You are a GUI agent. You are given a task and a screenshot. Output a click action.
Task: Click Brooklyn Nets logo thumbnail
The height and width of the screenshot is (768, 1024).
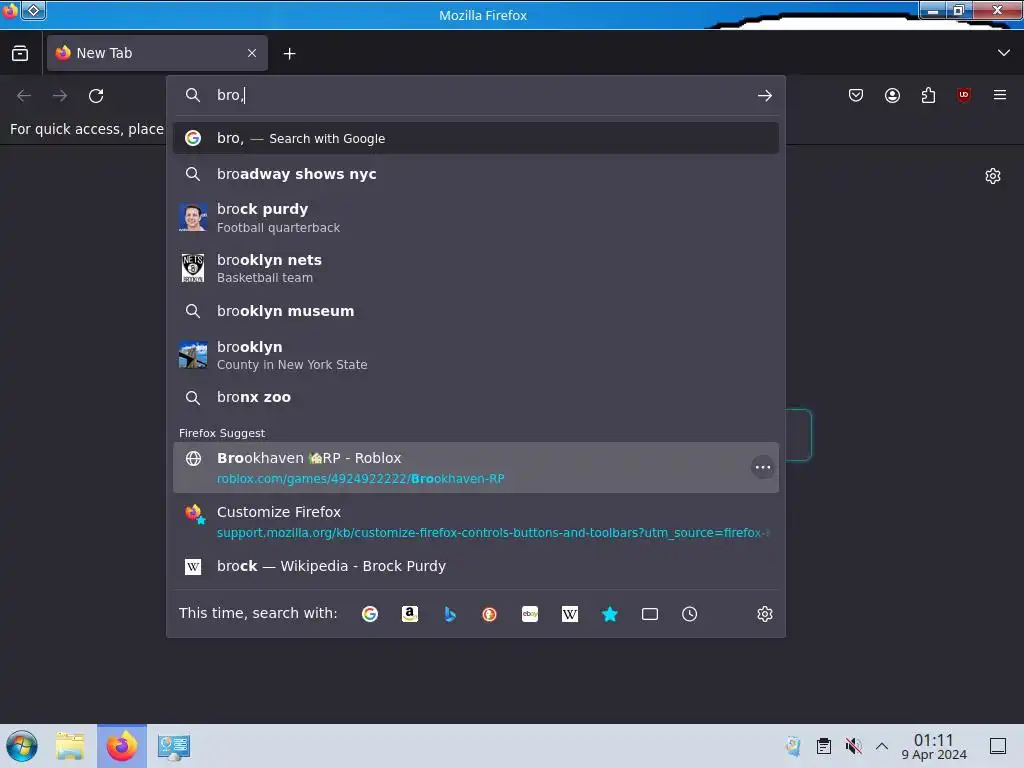(x=193, y=268)
